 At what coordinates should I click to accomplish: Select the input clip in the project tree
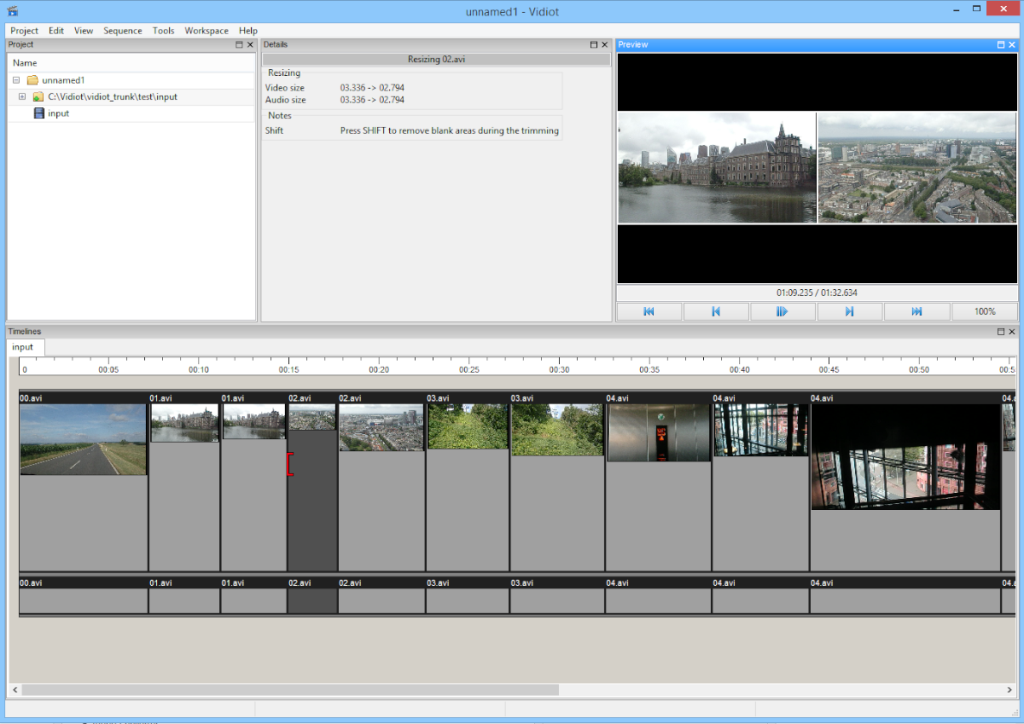pos(58,112)
